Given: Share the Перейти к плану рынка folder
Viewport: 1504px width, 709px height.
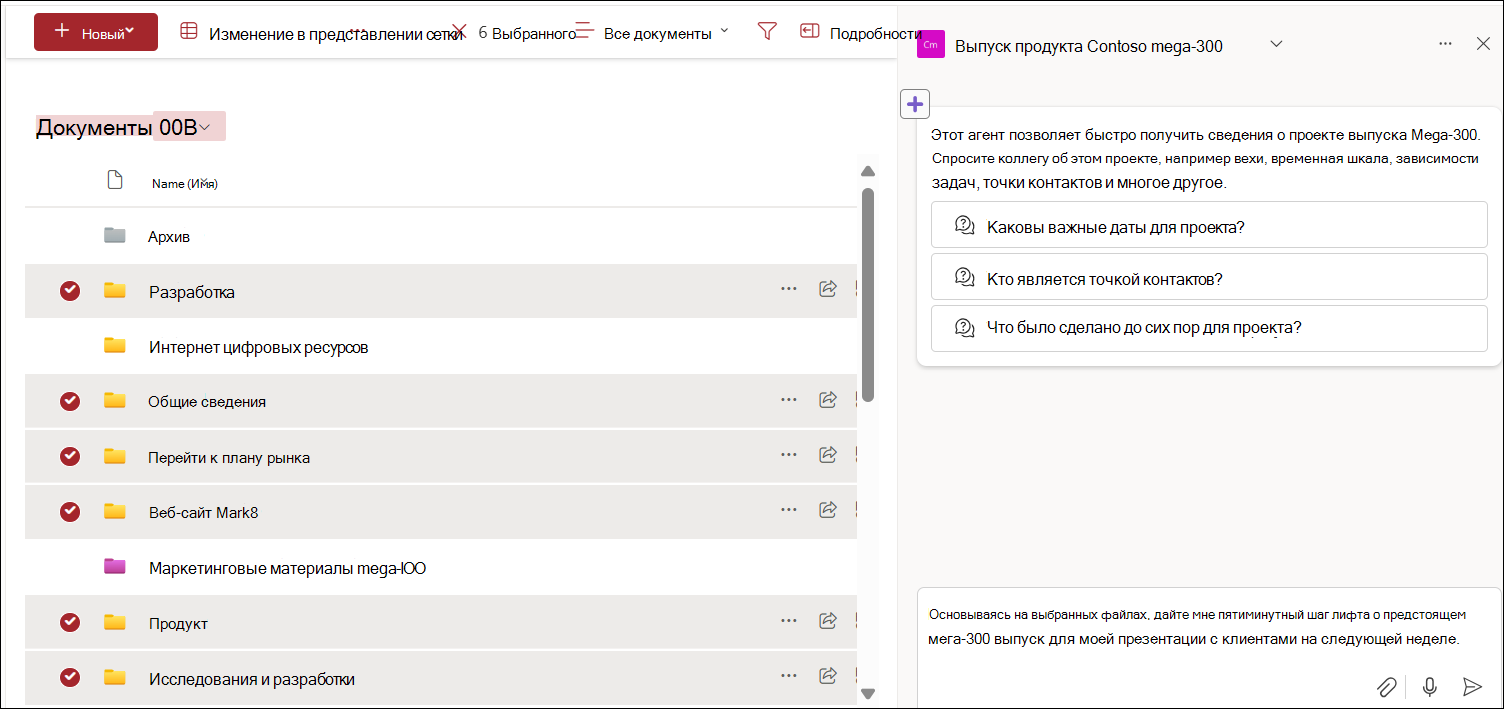Looking at the screenshot, I should pyautogui.click(x=828, y=455).
